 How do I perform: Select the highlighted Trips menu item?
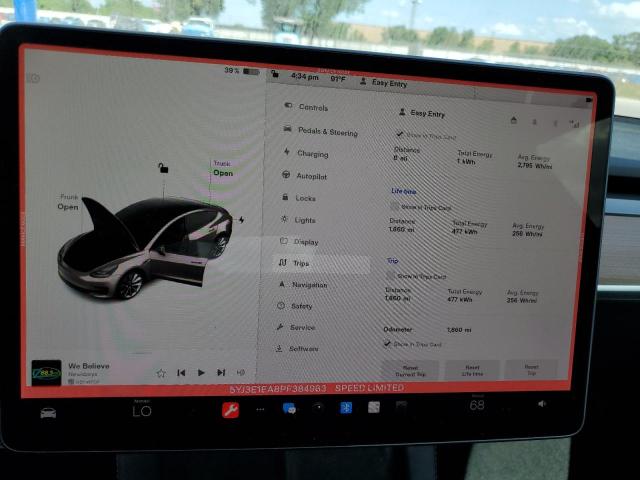coord(322,263)
